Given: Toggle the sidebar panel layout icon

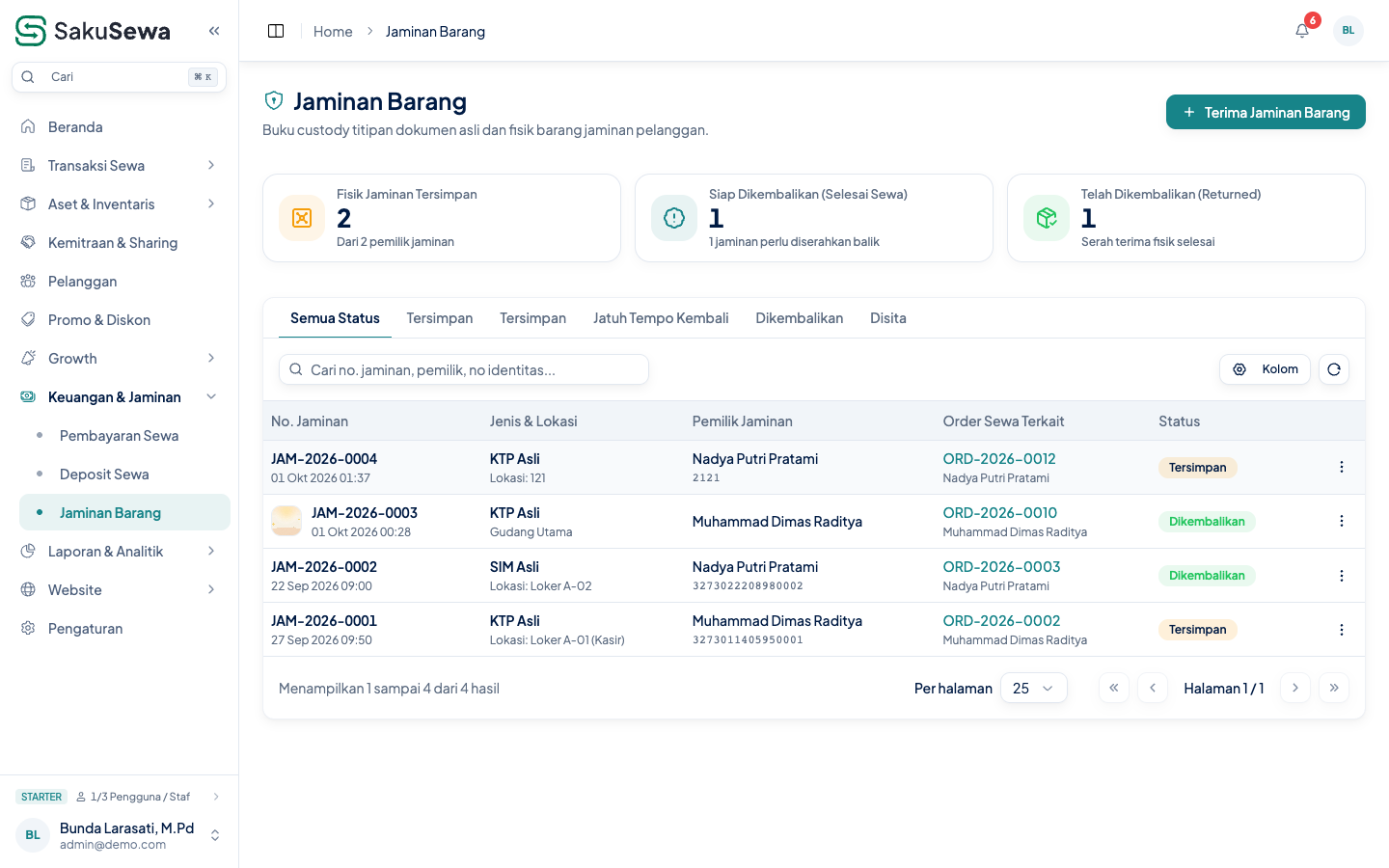Looking at the screenshot, I should click(276, 31).
